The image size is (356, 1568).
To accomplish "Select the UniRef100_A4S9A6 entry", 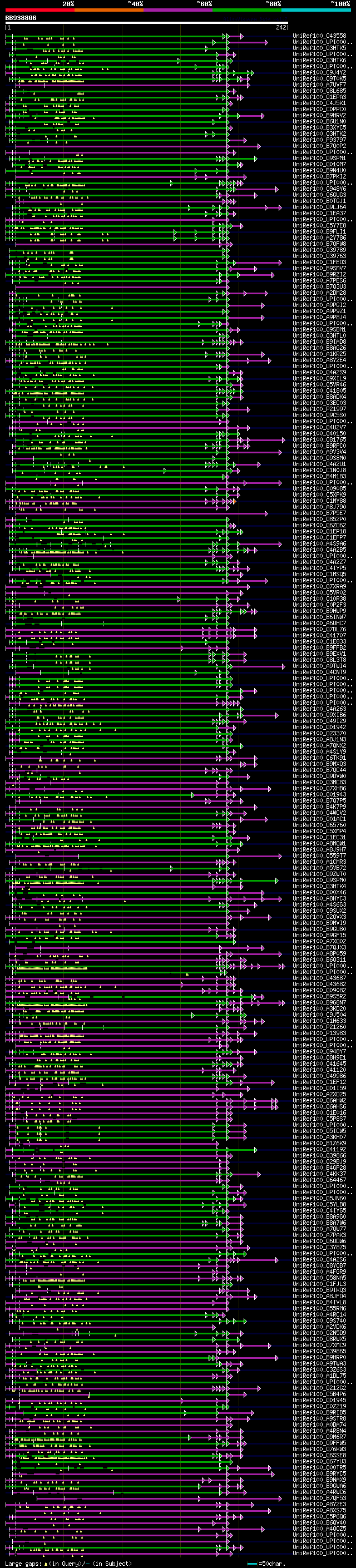I will coord(319,543).
